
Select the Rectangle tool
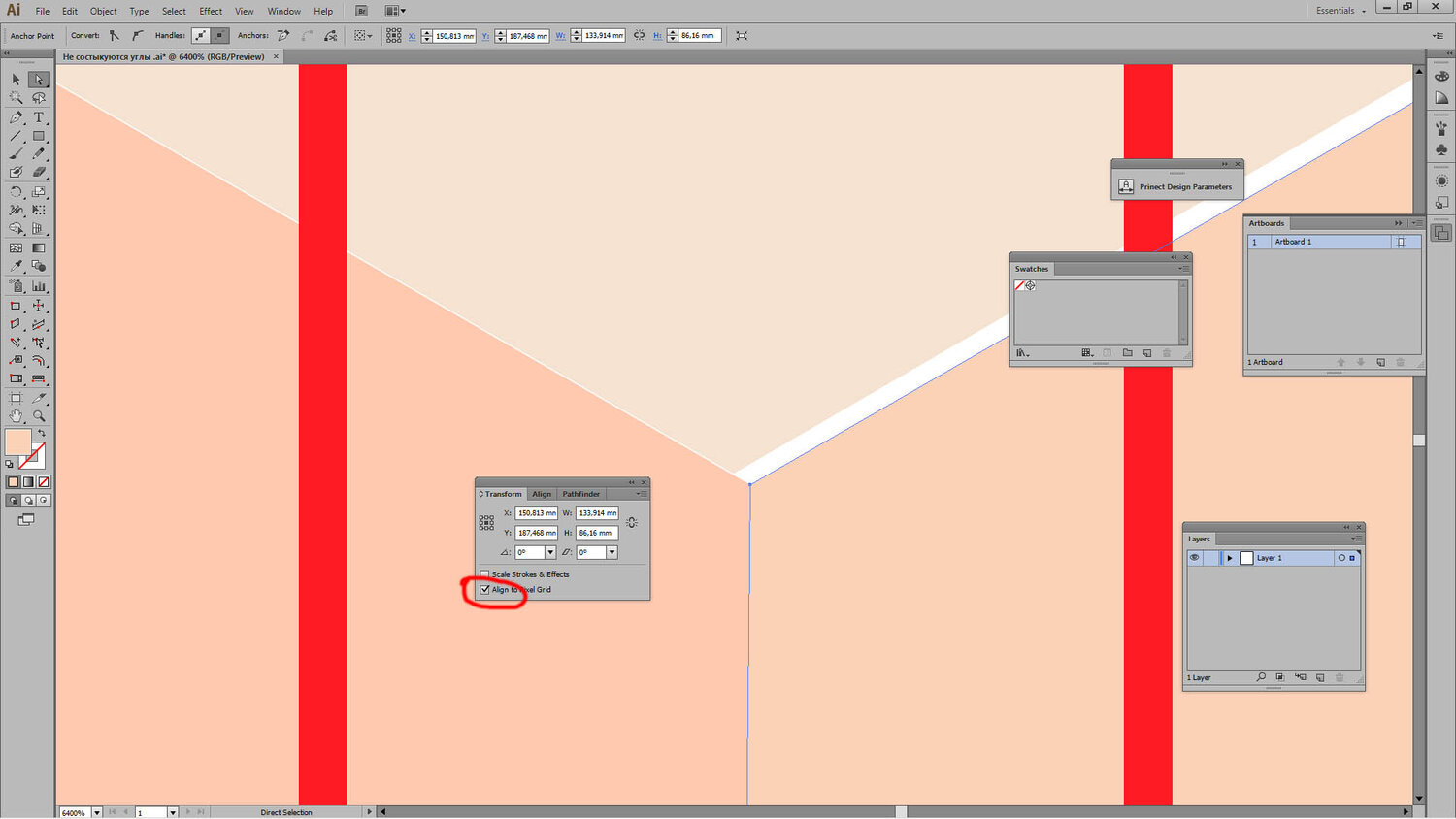tap(39, 136)
